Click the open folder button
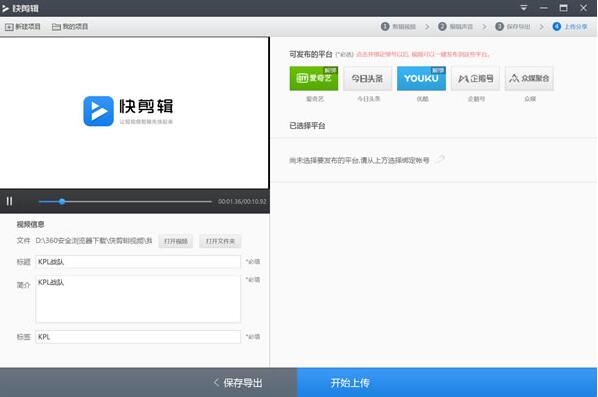Image resolution: width=598 pixels, height=397 pixels. coord(220,241)
